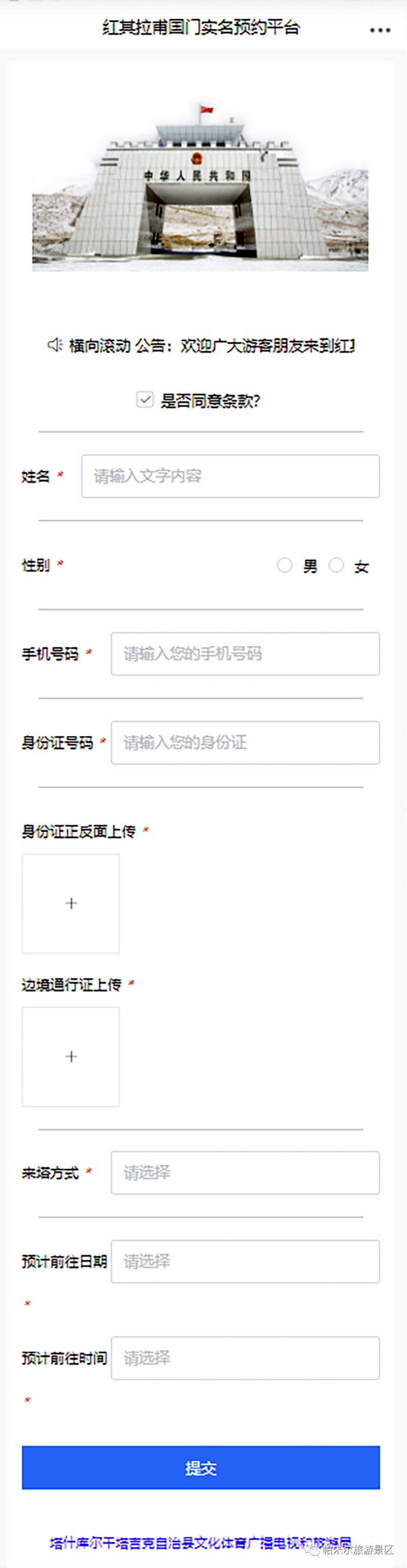Screen dimensions: 407x1568
Task: Click the plus icon for ID card upload
Action: pos(71,903)
